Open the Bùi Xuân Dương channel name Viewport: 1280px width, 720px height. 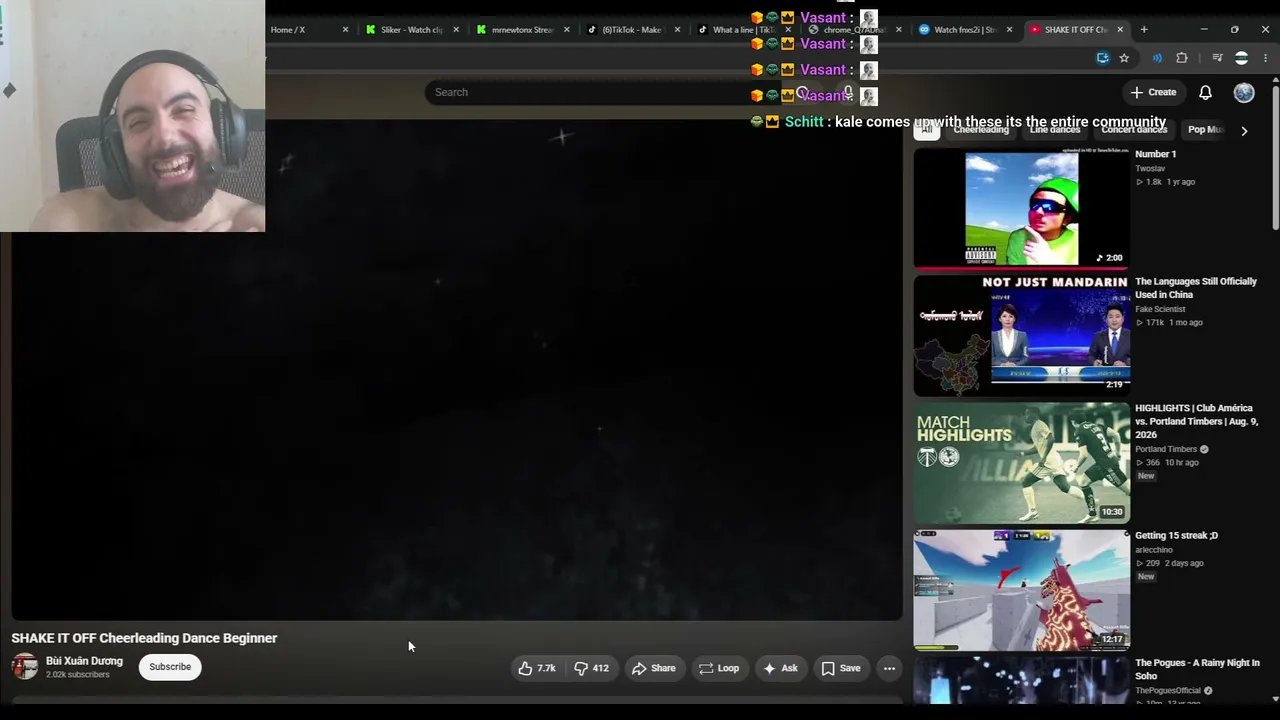[x=84, y=661]
